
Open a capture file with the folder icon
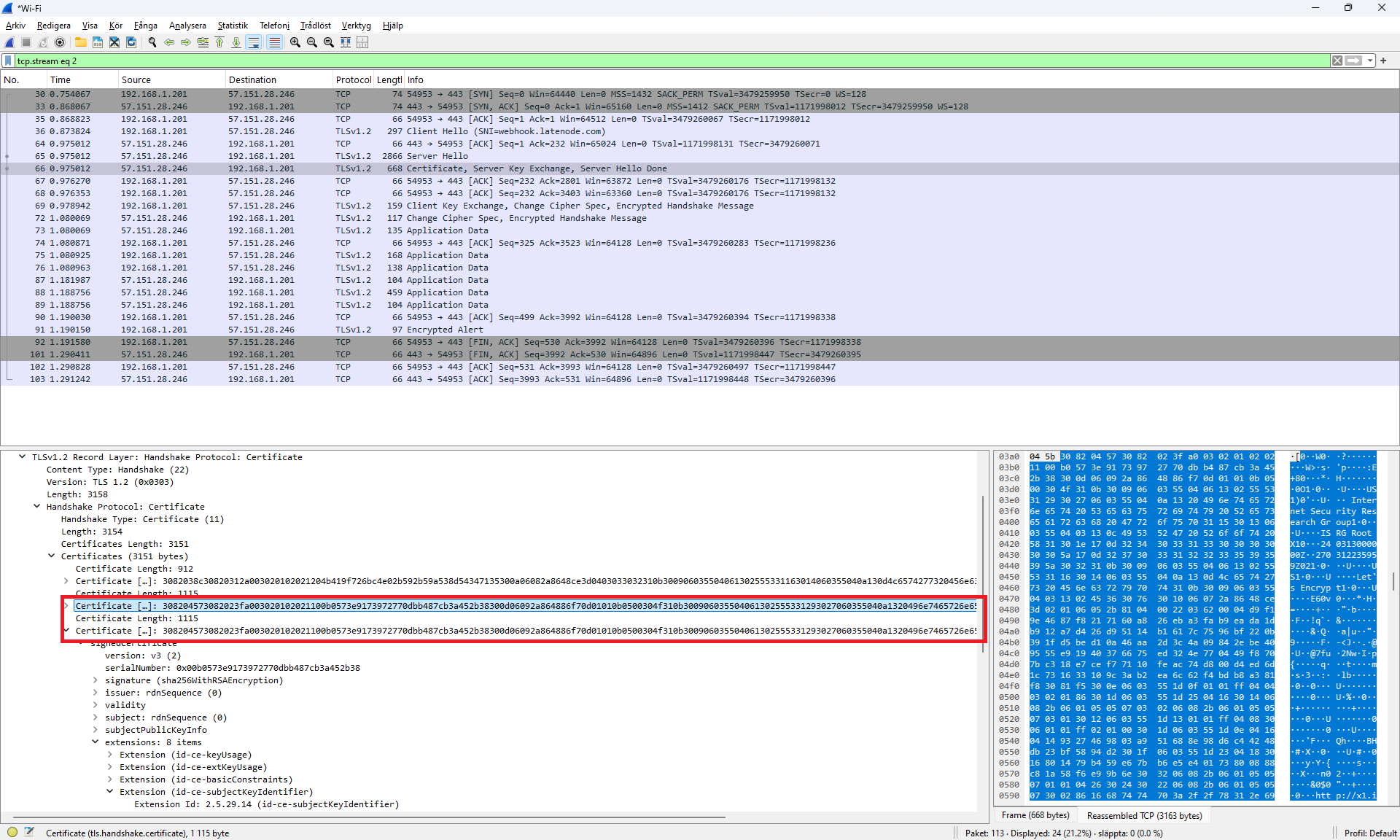pos(80,42)
